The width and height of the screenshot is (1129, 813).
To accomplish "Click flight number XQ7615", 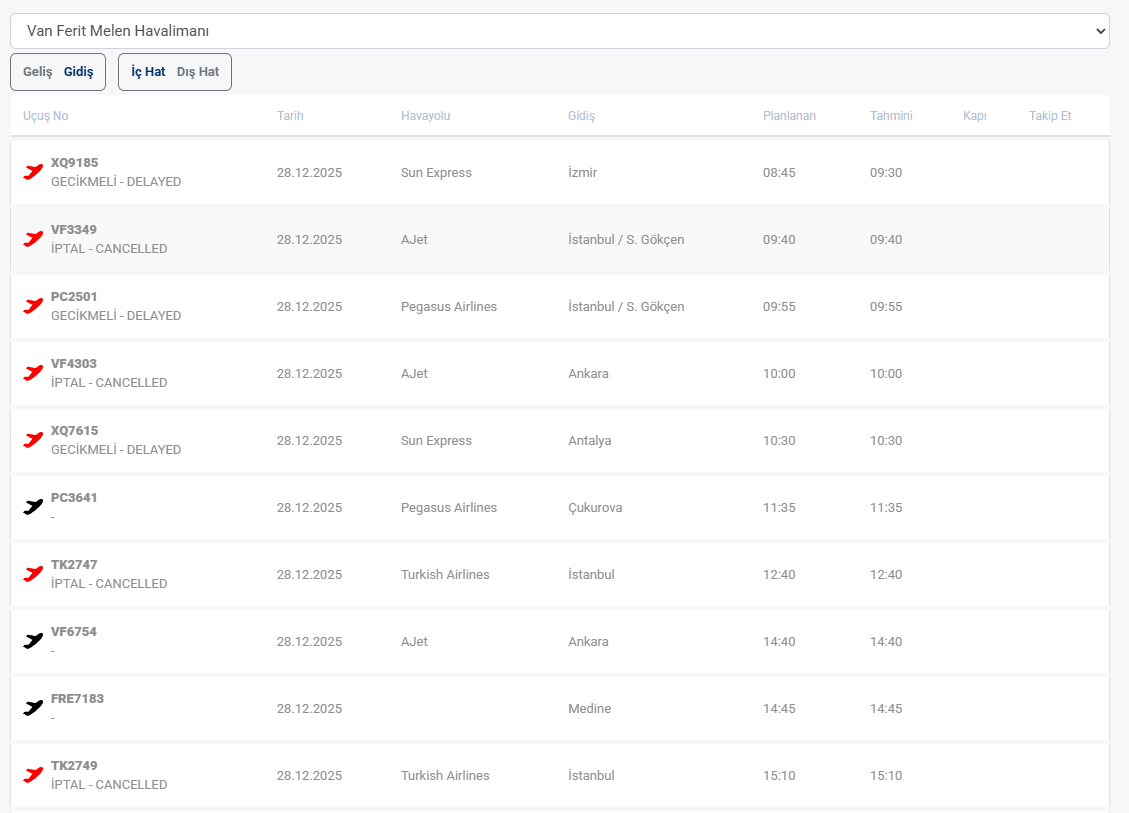I will (75, 431).
